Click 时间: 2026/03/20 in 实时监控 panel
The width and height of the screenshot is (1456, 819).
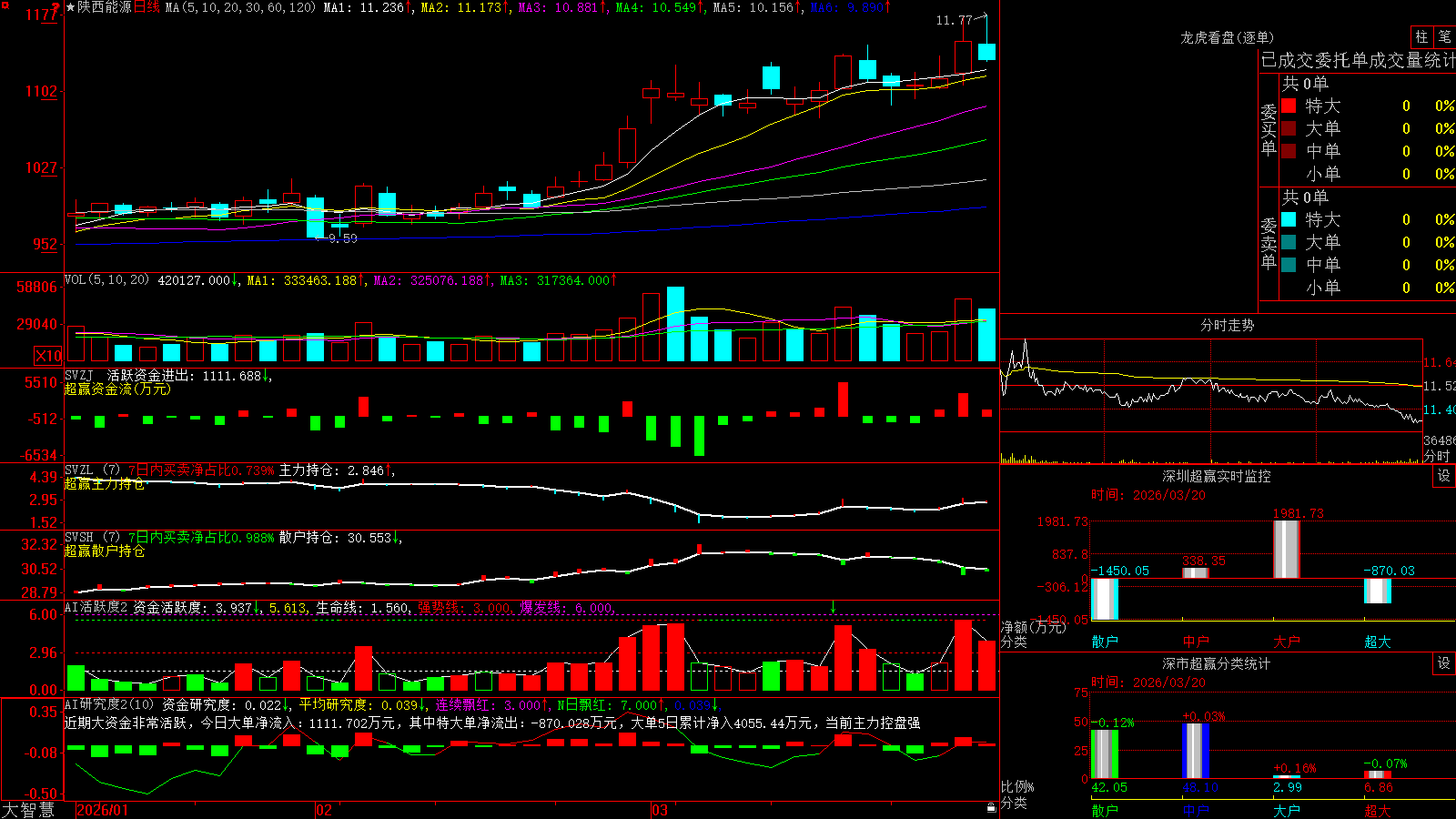[x=1148, y=495]
